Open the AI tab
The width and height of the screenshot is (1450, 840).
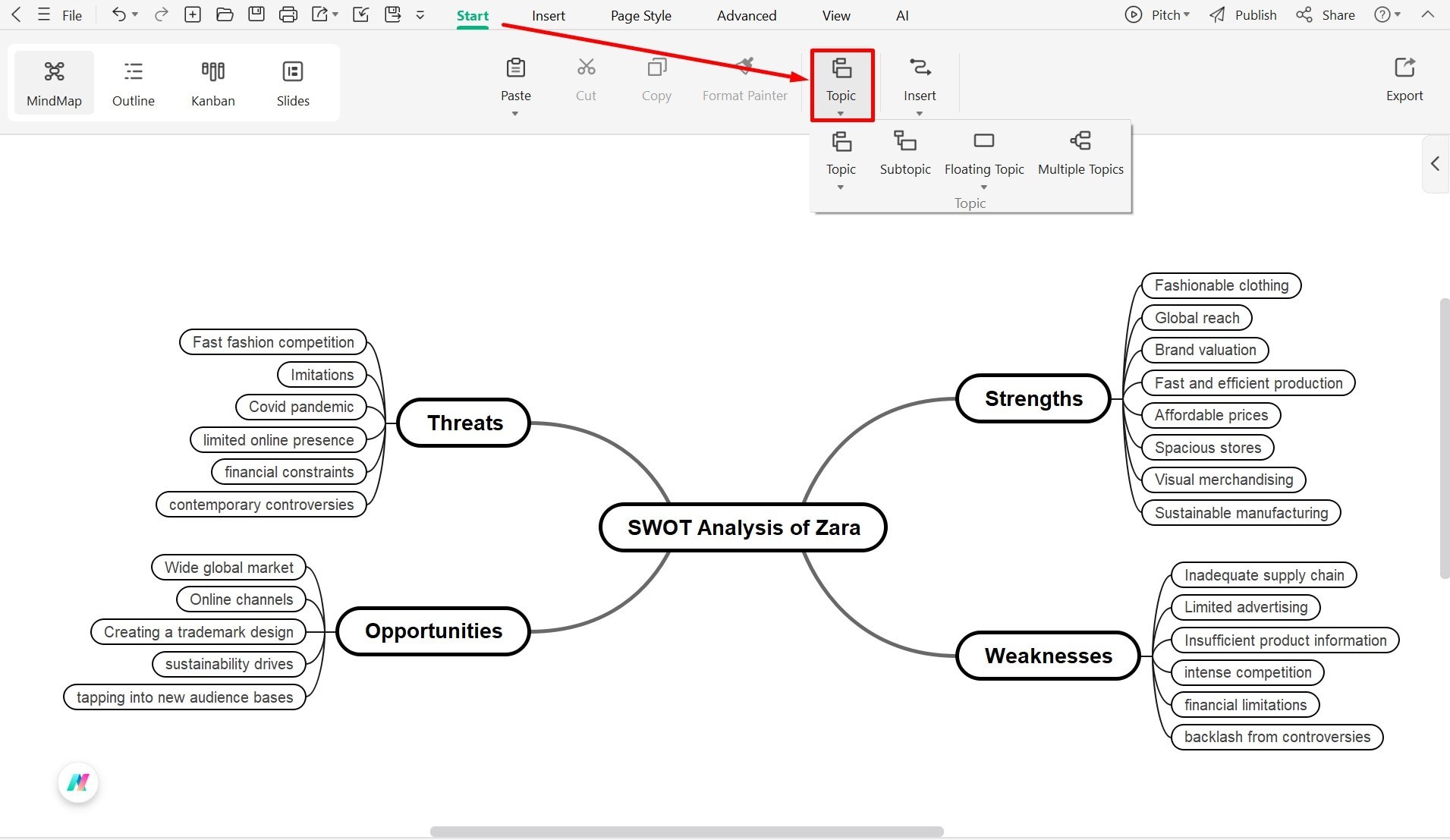click(902, 15)
